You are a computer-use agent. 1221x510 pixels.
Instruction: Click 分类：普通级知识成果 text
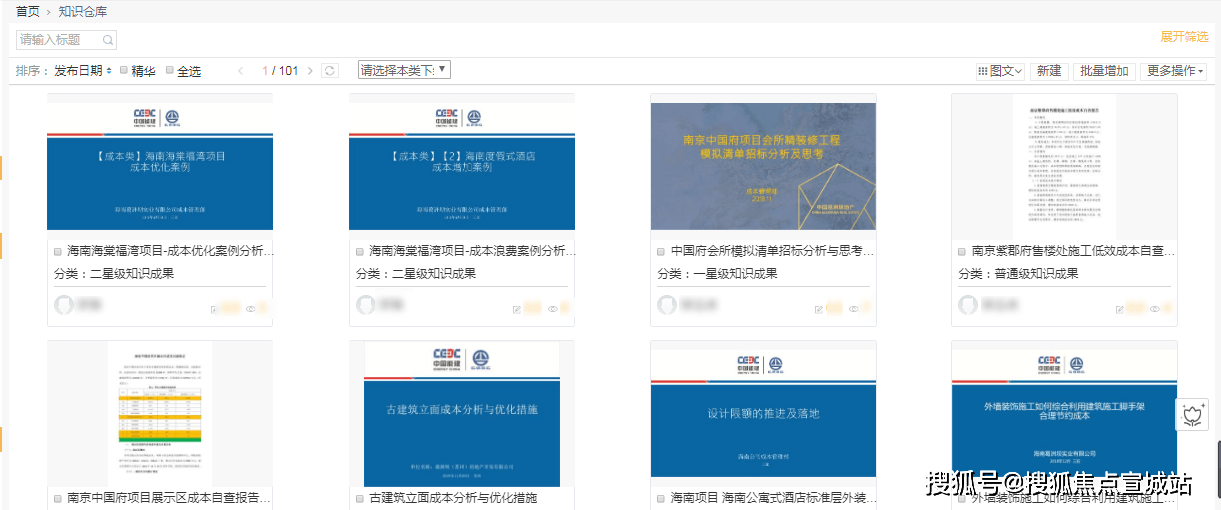pyautogui.click(x=1018, y=274)
